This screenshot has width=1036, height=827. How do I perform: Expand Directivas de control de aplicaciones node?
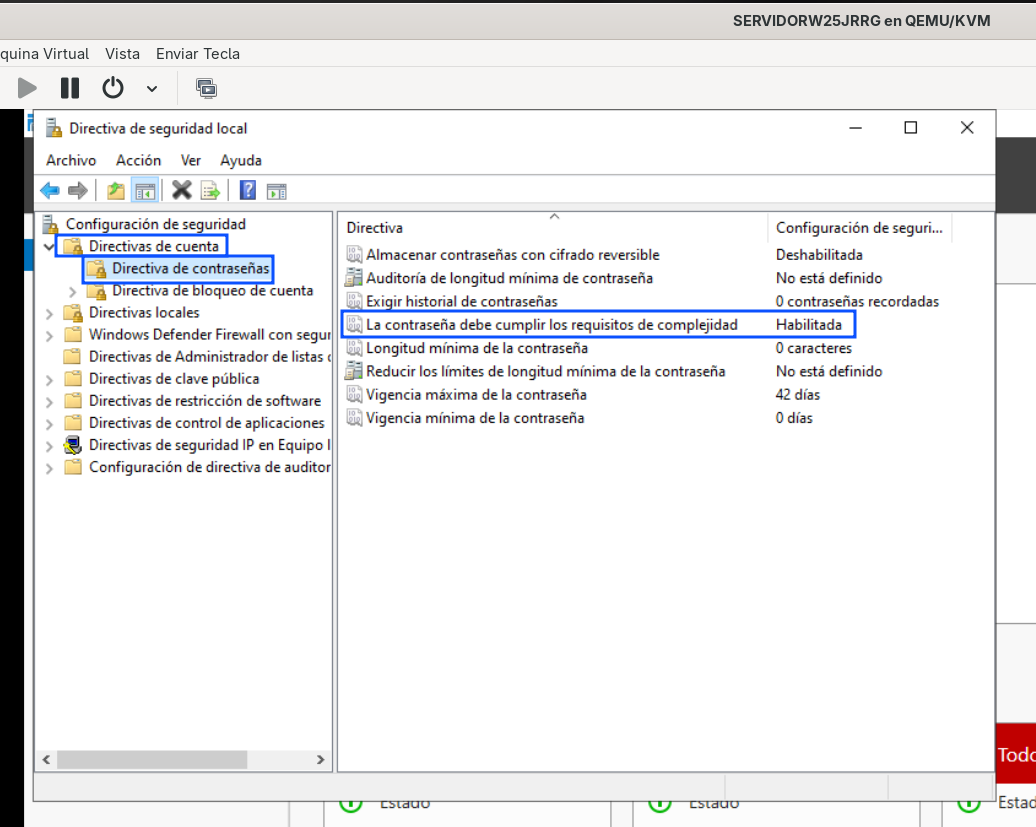tap(49, 423)
